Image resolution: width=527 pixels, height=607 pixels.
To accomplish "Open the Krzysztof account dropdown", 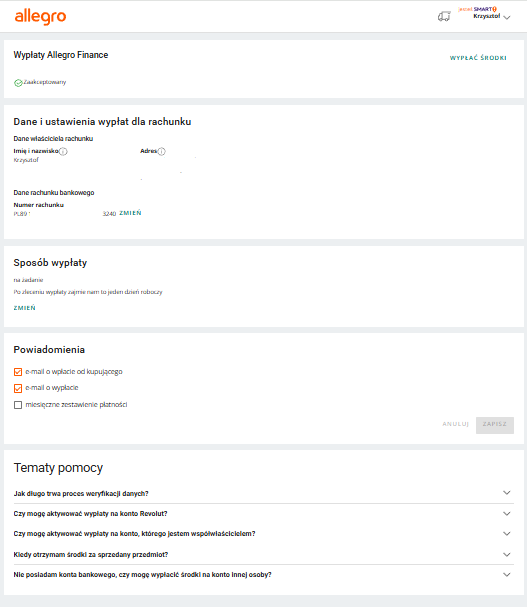I will [x=492, y=16].
